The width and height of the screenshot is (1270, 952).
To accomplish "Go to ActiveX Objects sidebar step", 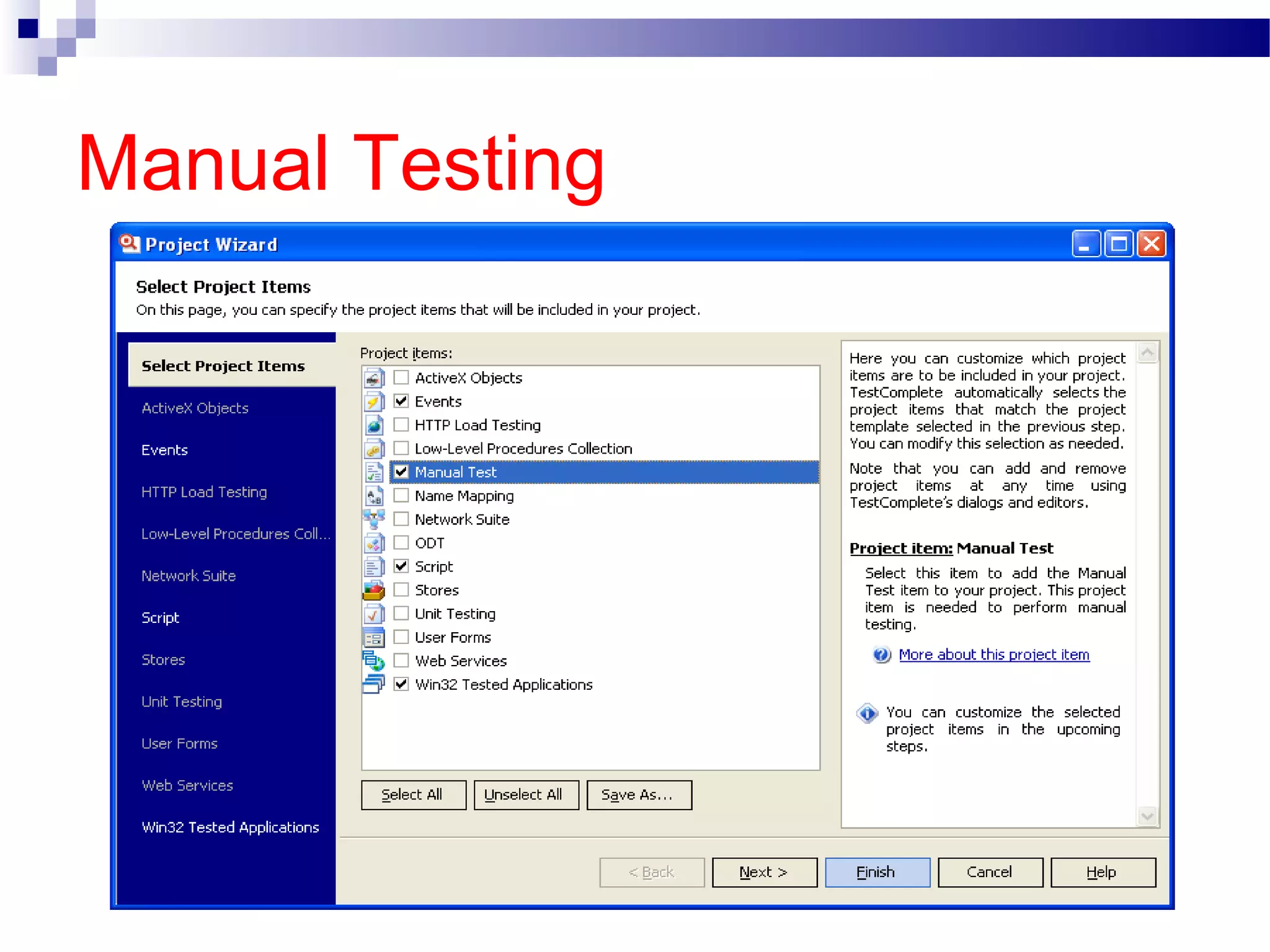I will coord(195,408).
